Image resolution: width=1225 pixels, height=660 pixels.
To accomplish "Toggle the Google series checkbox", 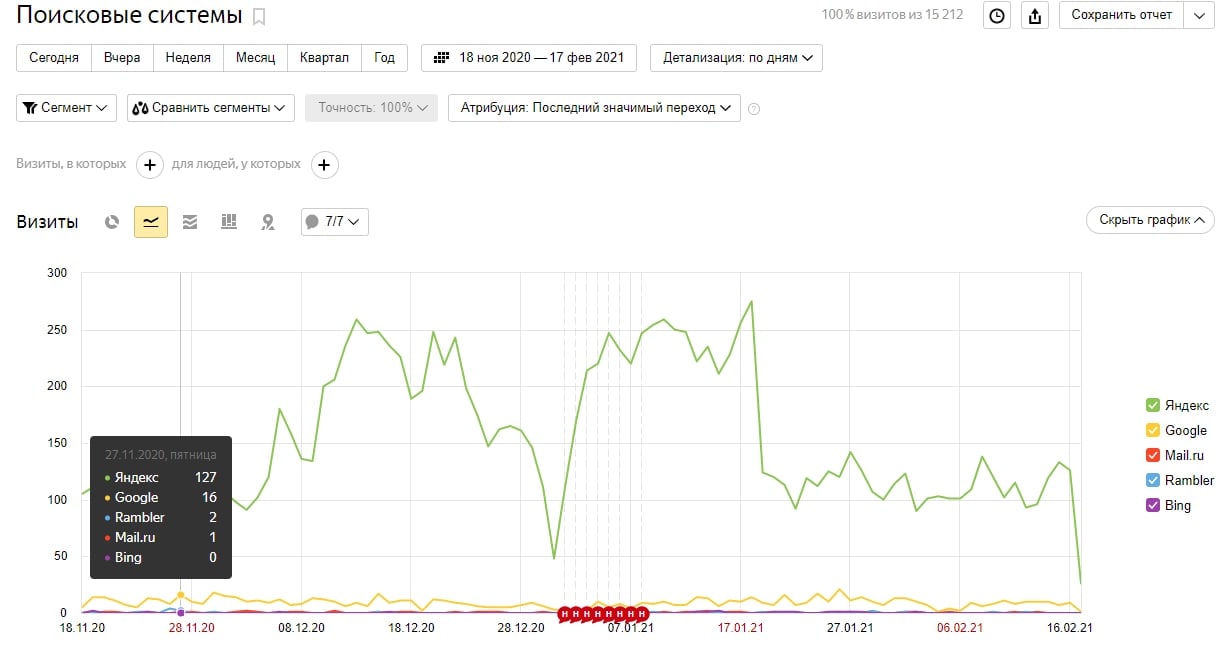I will point(1153,430).
